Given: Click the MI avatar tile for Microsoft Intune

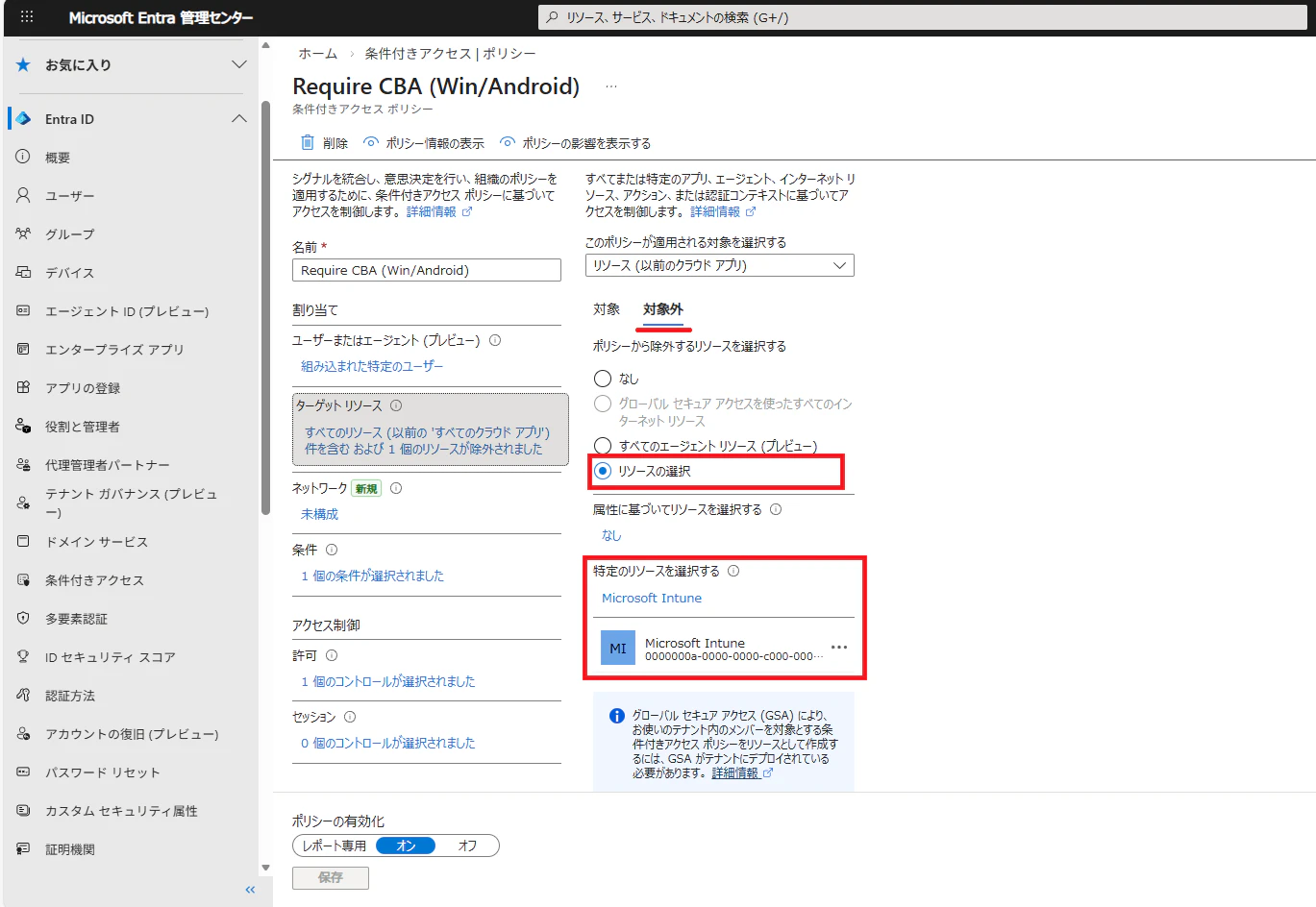Looking at the screenshot, I should pyautogui.click(x=618, y=648).
